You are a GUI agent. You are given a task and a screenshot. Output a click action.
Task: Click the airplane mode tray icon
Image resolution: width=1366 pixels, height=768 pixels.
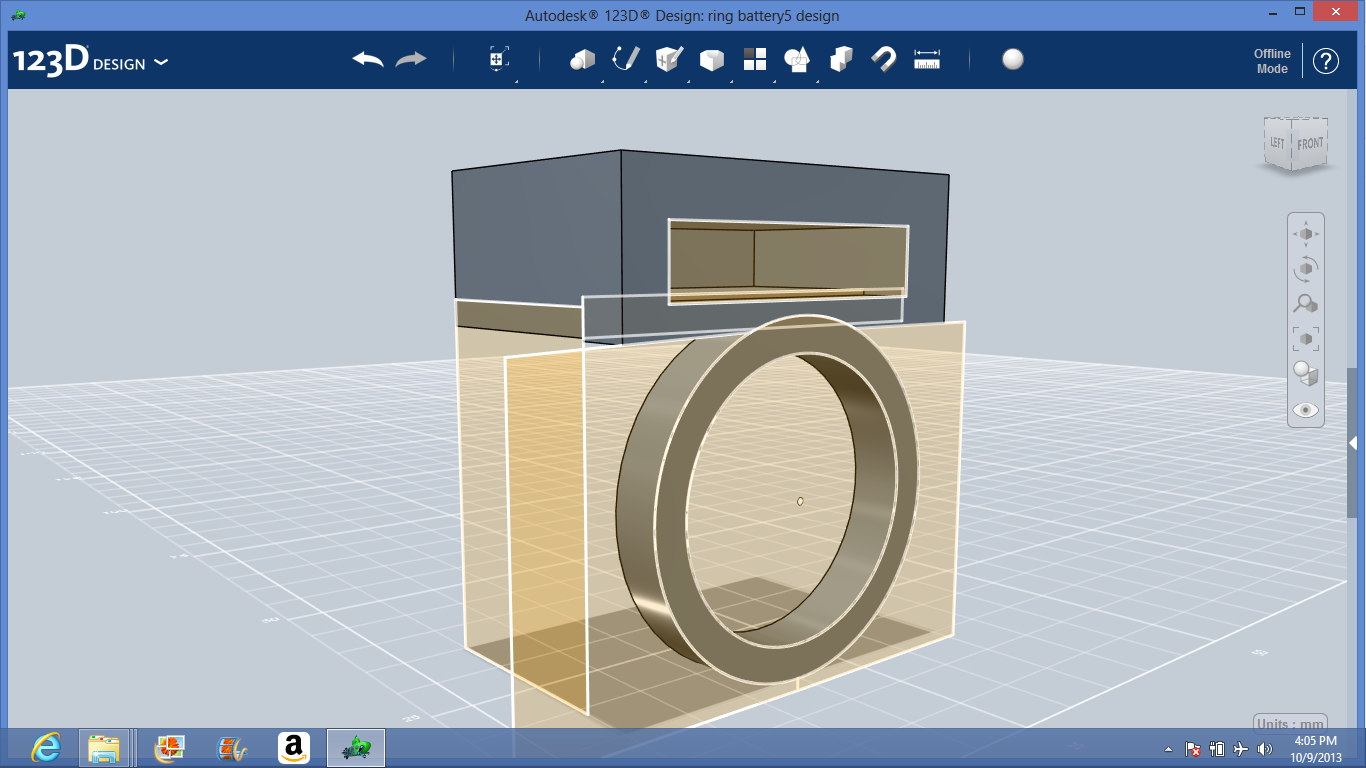click(1241, 749)
